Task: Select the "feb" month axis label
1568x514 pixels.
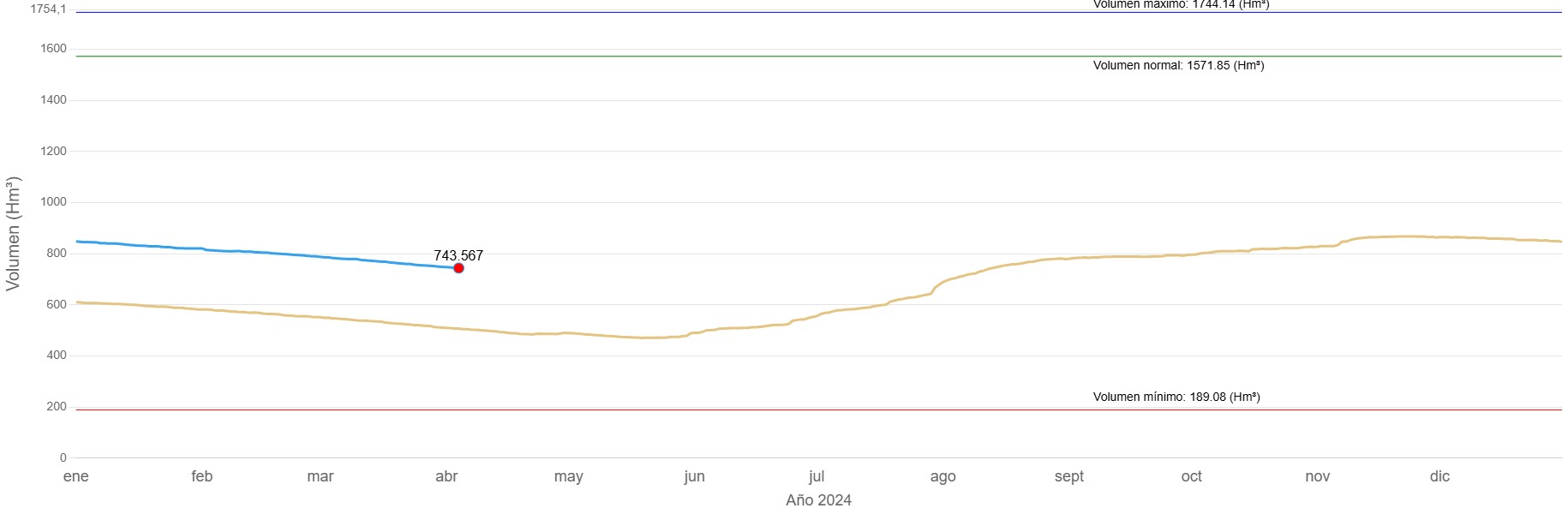Action: pyautogui.click(x=202, y=476)
